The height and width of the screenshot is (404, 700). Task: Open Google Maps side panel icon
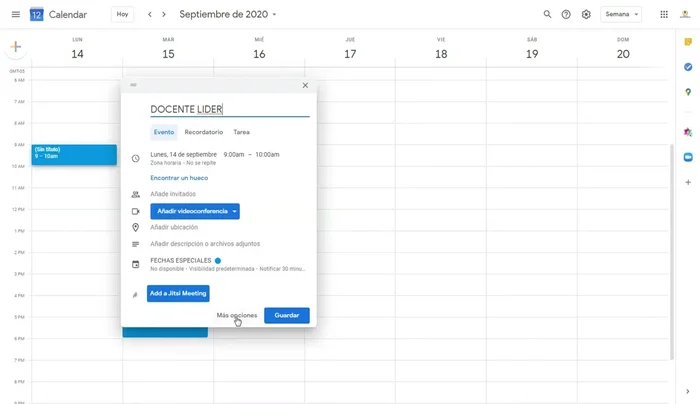click(688, 92)
